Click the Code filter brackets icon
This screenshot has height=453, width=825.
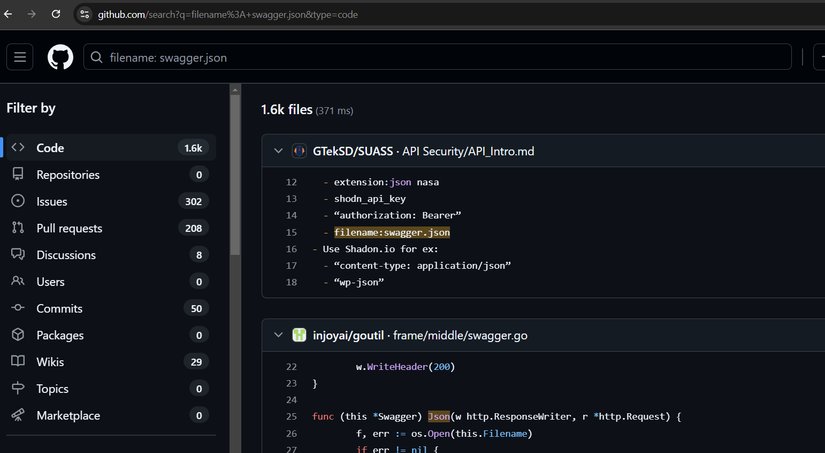[x=18, y=147]
